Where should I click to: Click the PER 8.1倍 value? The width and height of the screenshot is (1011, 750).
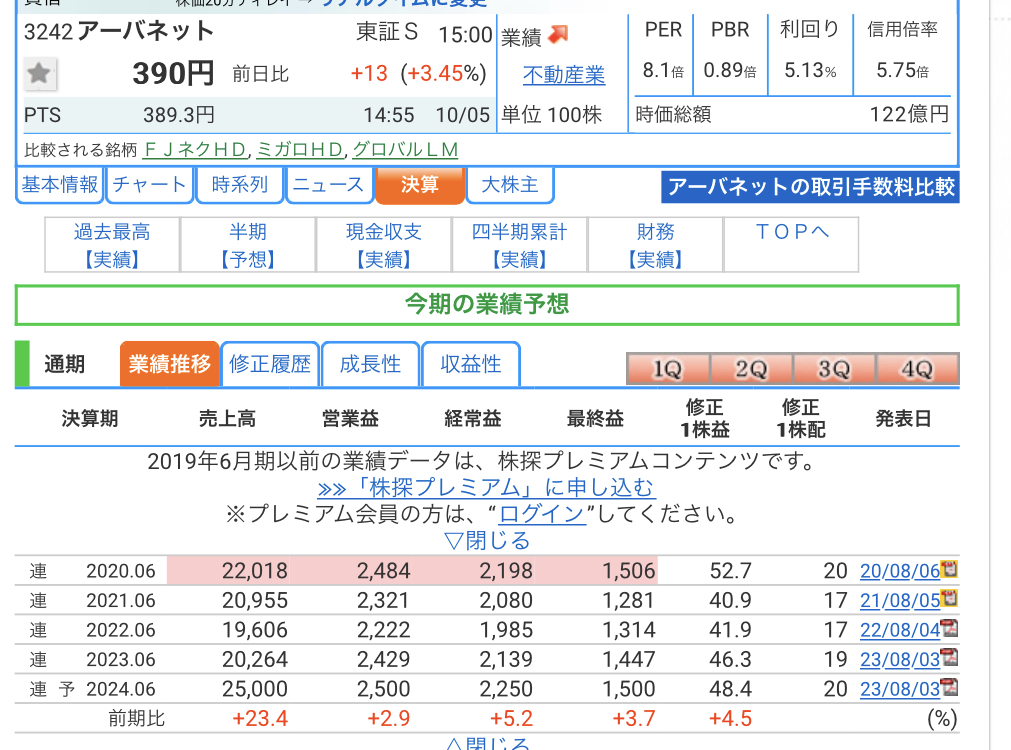point(663,70)
